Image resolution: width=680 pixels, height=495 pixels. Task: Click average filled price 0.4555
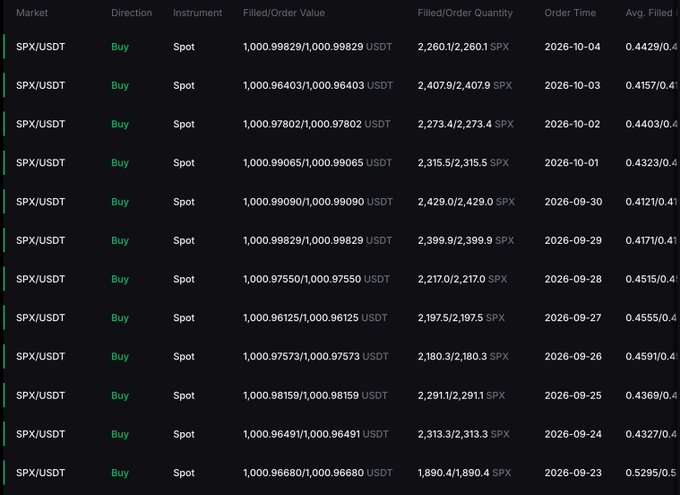[x=651, y=318]
